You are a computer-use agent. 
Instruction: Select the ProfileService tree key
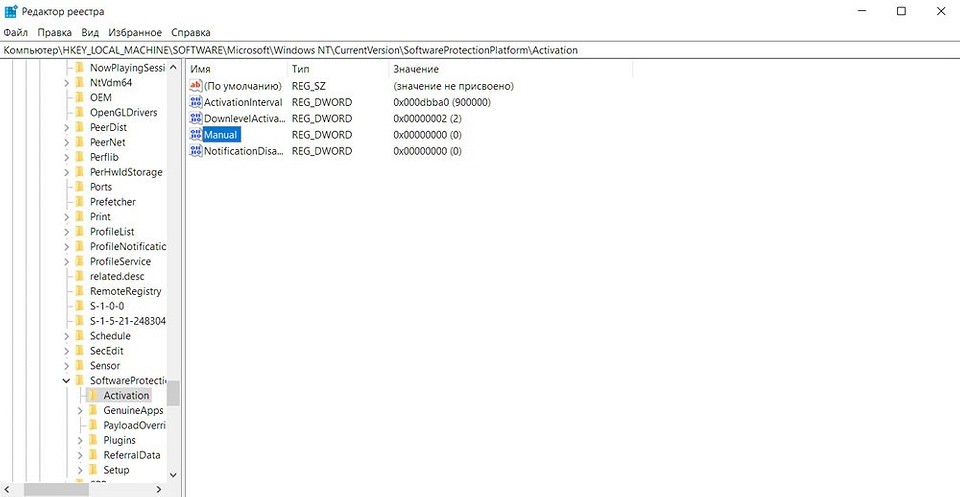[120, 261]
